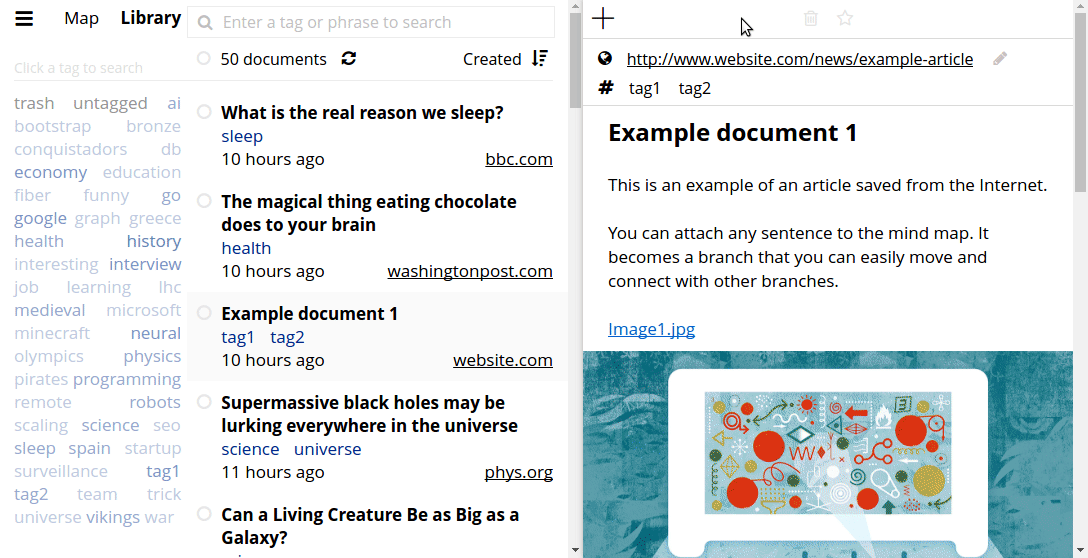The height and width of the screenshot is (558, 1088).
Task: Open the Created sort dropdown
Action: pos(492,59)
